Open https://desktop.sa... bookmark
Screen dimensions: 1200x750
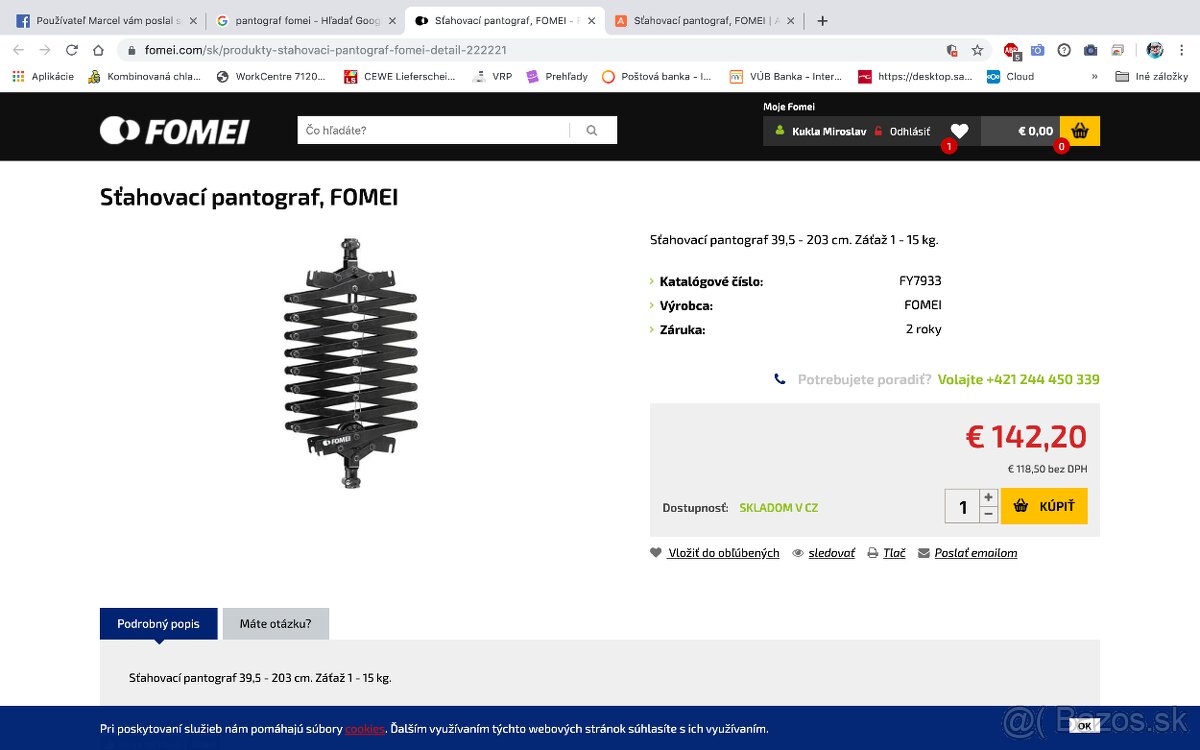coord(914,76)
